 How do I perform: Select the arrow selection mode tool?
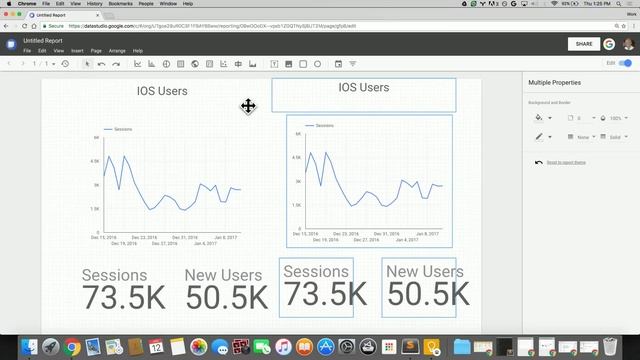point(87,64)
